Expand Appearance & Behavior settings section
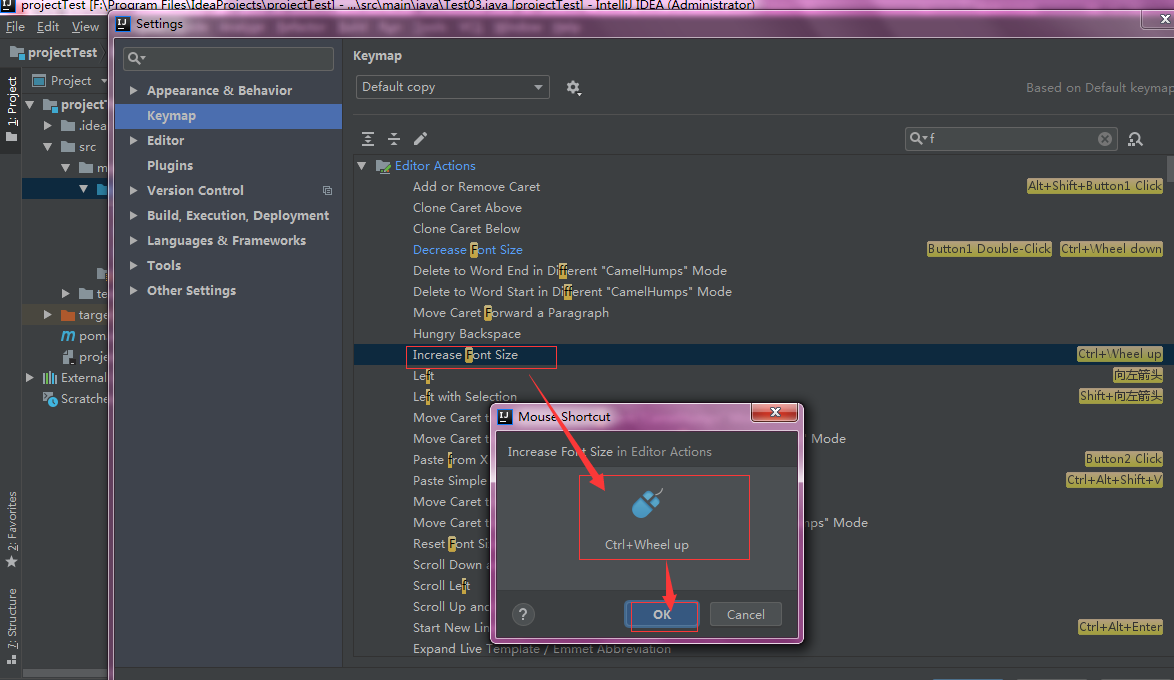The width and height of the screenshot is (1174, 680). (x=133, y=90)
